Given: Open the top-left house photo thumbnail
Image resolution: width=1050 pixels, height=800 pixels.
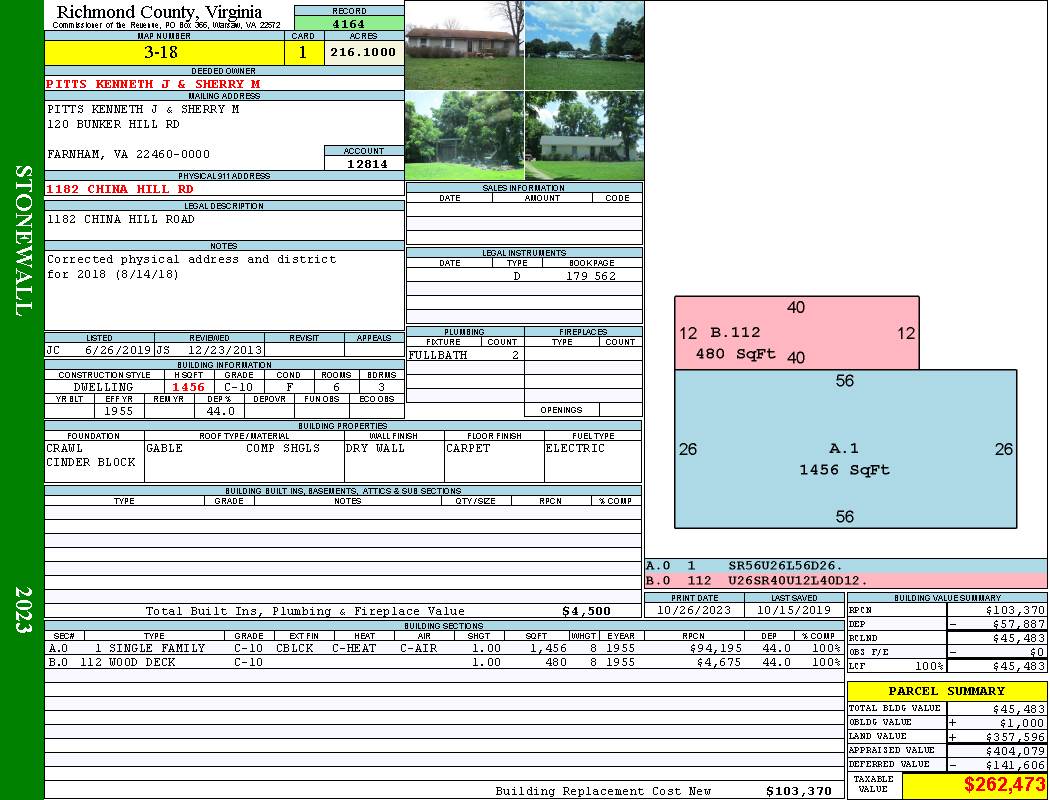Looking at the screenshot, I should (464, 46).
